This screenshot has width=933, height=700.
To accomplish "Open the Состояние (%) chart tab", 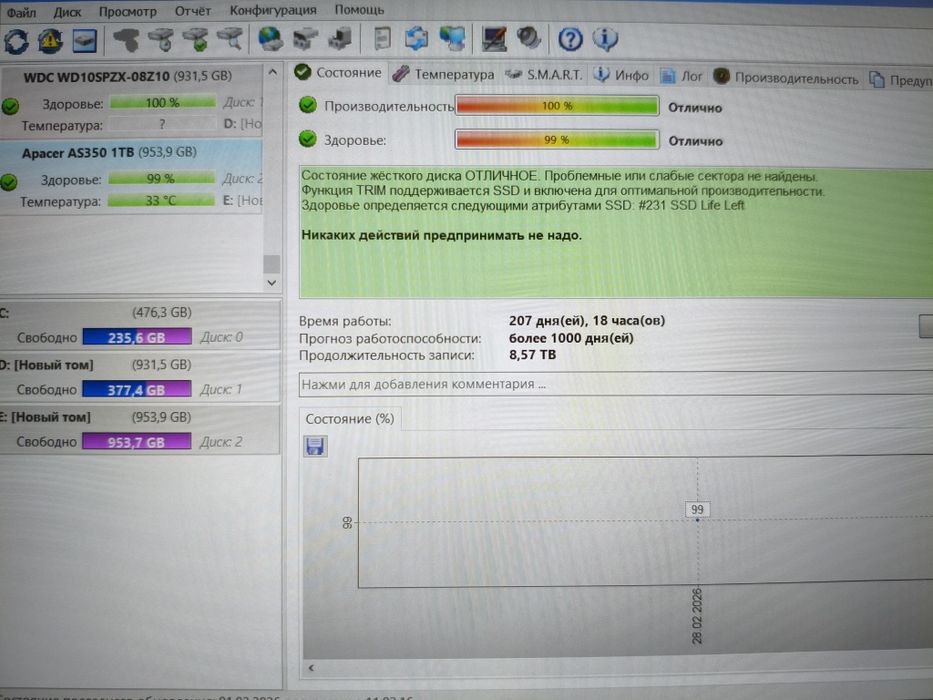I will [350, 418].
